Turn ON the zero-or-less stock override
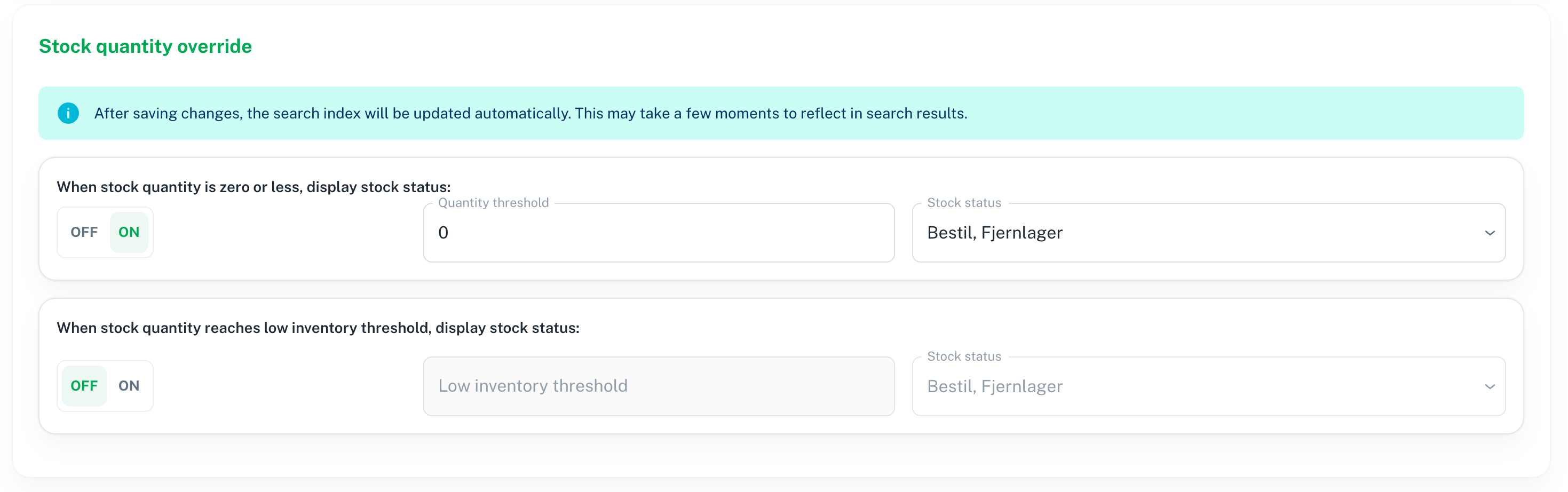Viewport: 1568px width, 492px height. click(129, 232)
